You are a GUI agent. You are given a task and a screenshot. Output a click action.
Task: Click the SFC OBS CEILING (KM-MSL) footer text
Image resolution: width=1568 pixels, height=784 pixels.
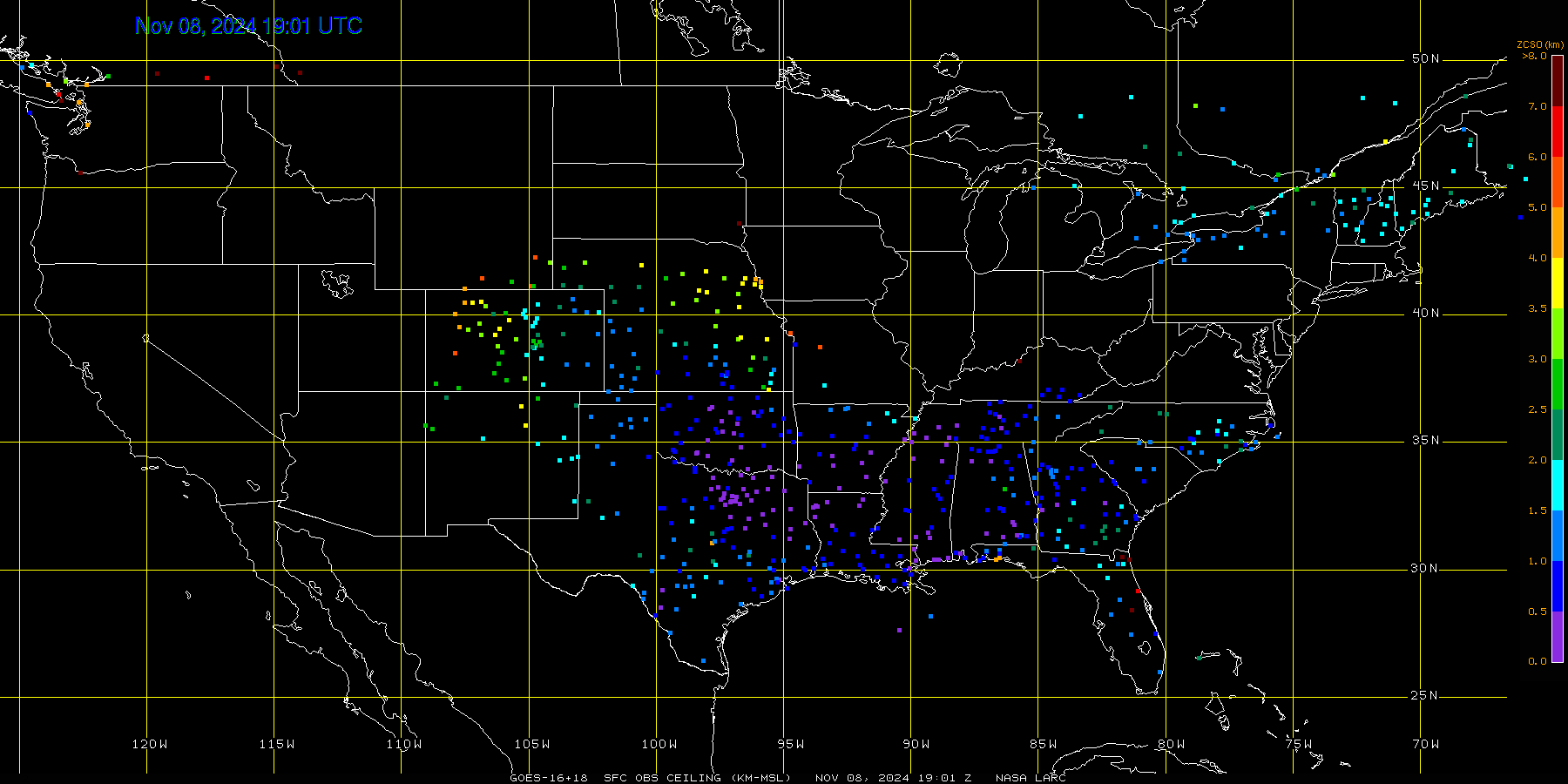697,778
